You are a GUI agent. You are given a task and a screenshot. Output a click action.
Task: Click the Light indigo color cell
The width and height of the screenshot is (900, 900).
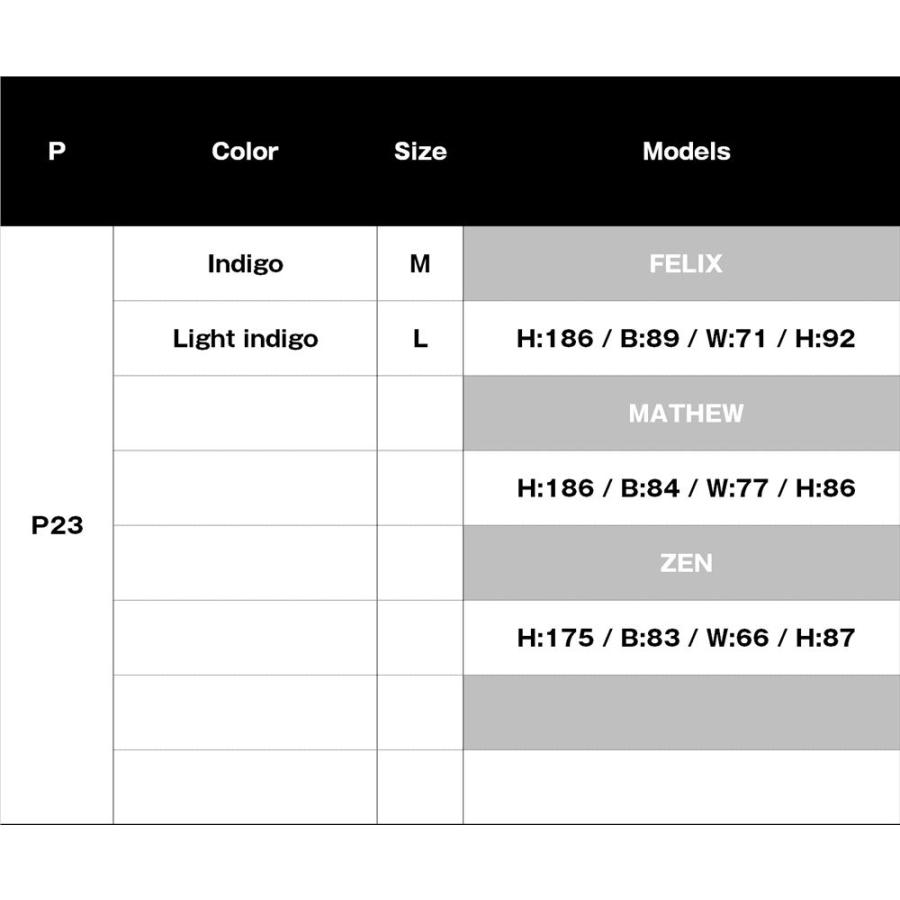pyautogui.click(x=245, y=339)
